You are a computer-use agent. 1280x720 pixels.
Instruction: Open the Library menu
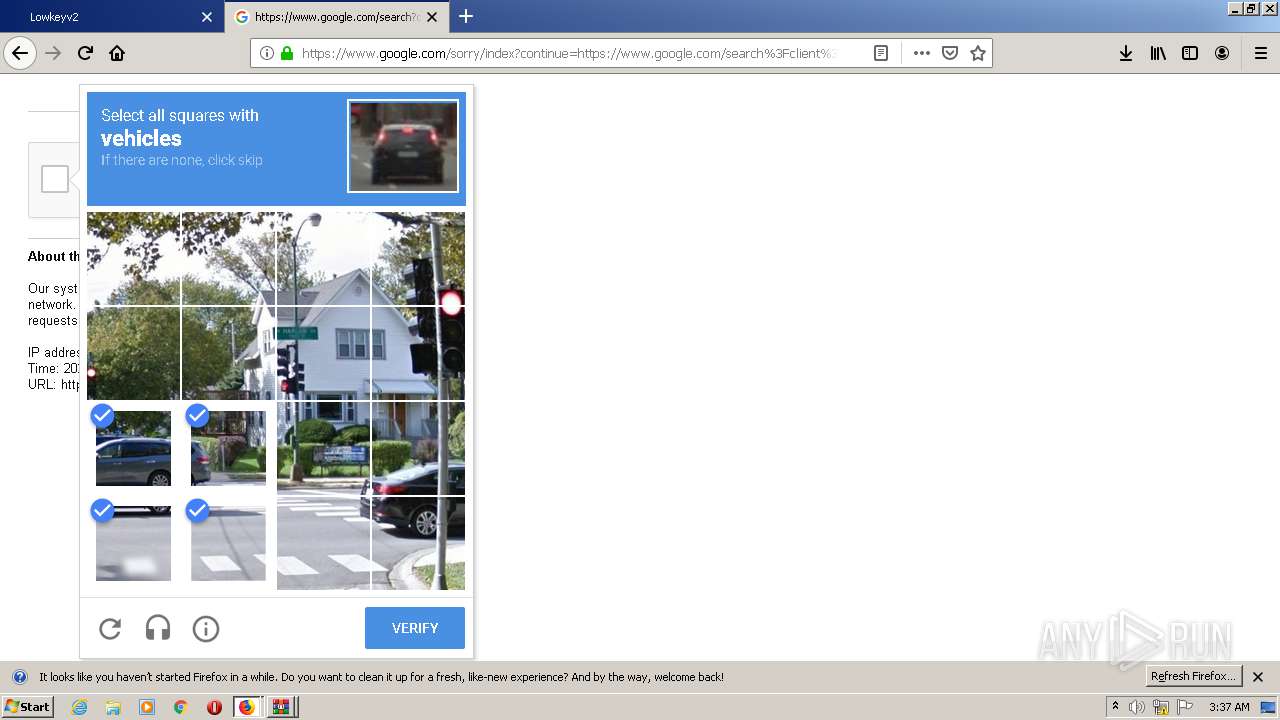pos(1158,53)
